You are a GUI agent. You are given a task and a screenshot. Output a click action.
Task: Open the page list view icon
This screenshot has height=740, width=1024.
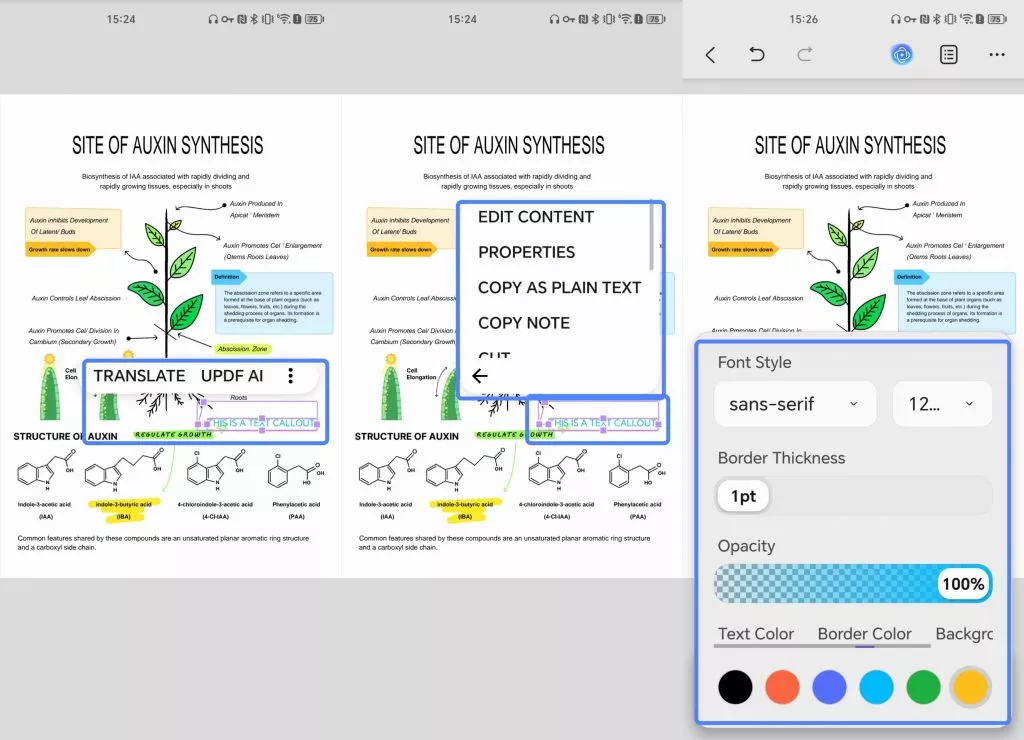point(949,55)
